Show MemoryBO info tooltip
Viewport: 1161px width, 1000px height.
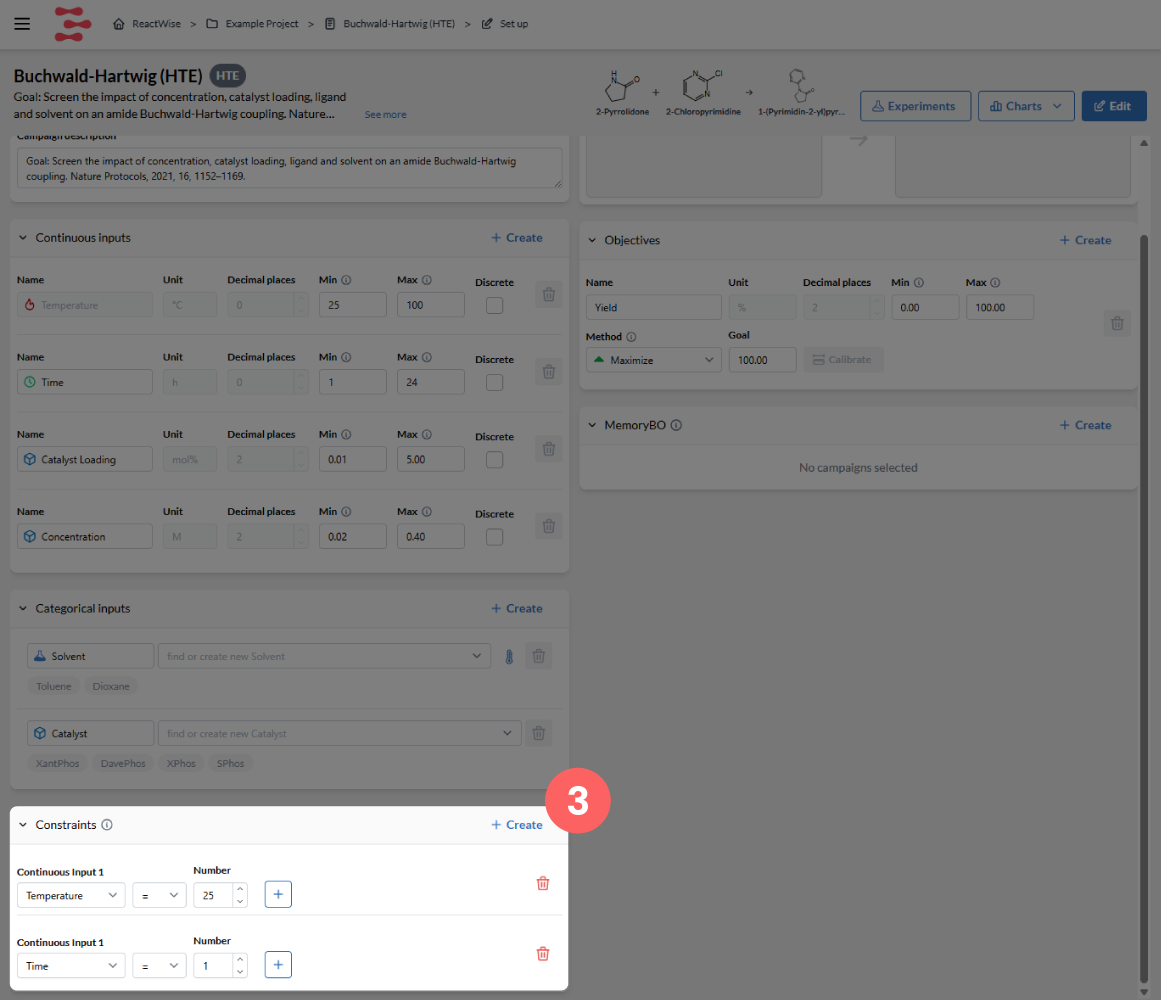coord(676,425)
